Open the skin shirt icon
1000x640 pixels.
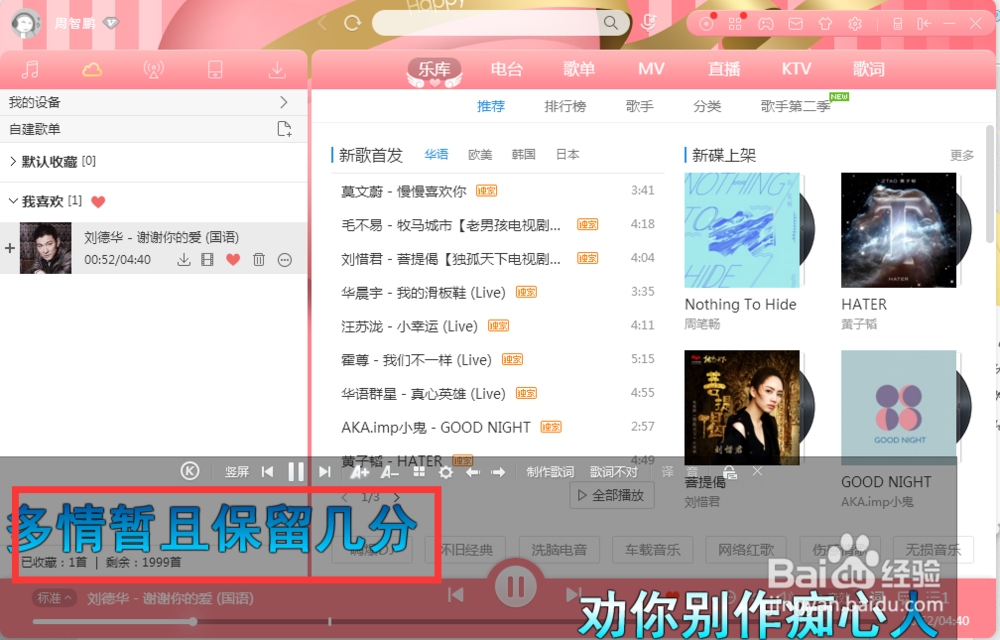825,24
